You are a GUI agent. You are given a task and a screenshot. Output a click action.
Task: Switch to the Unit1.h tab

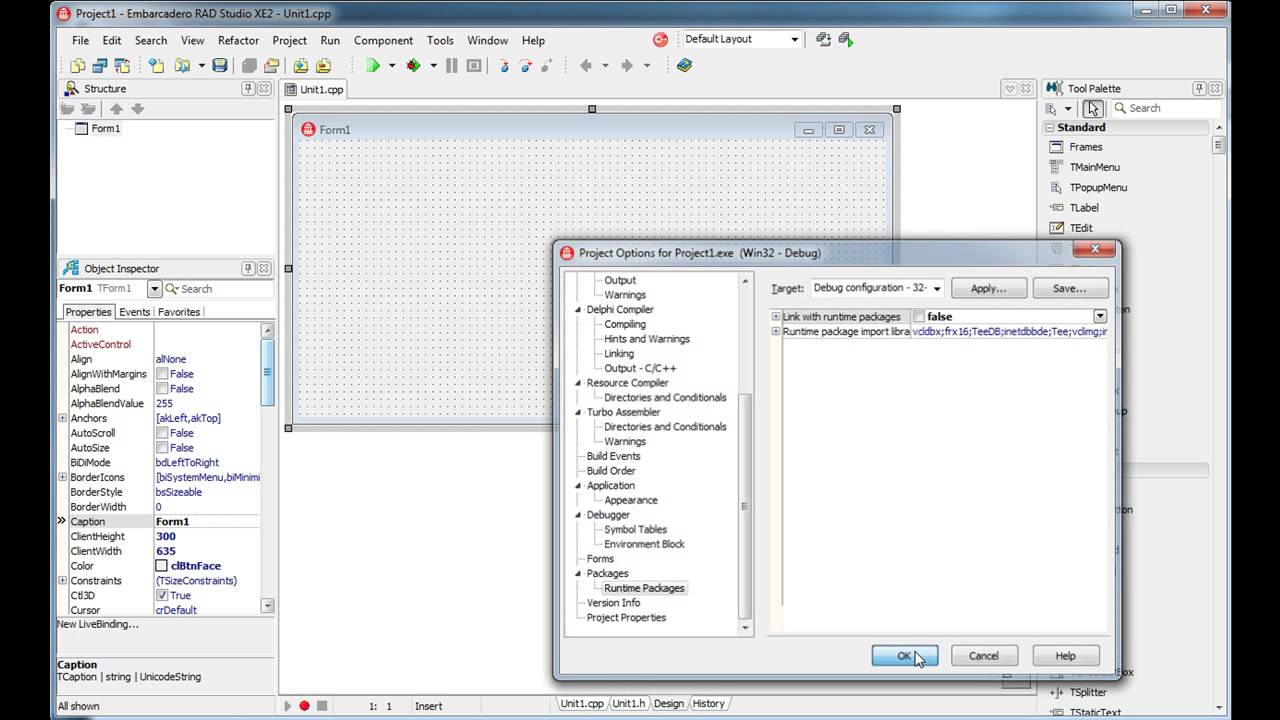[629, 704]
